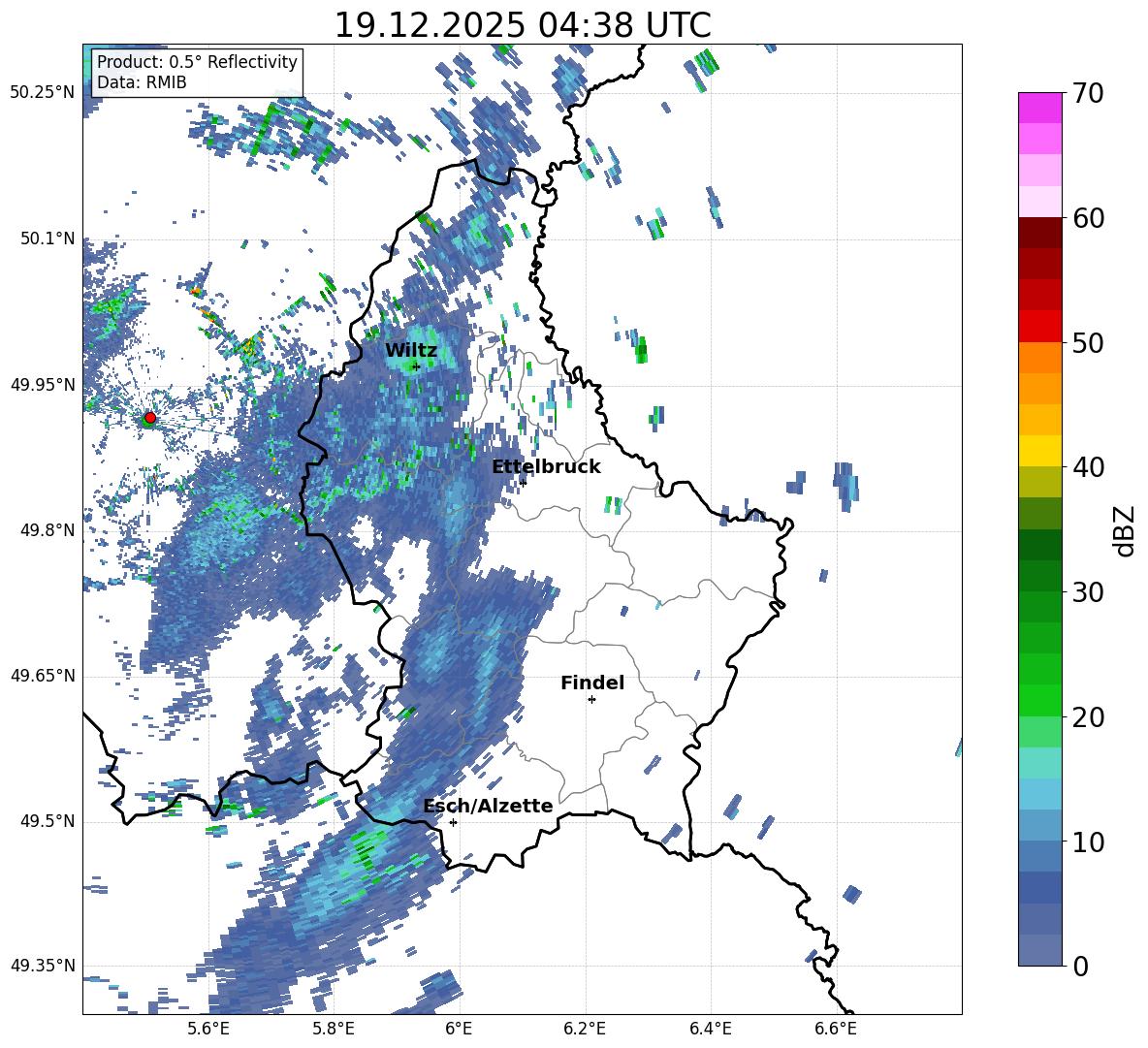Click the 5.6°E longitude label
This screenshot has width=1148, height=1048.
pos(207,1029)
